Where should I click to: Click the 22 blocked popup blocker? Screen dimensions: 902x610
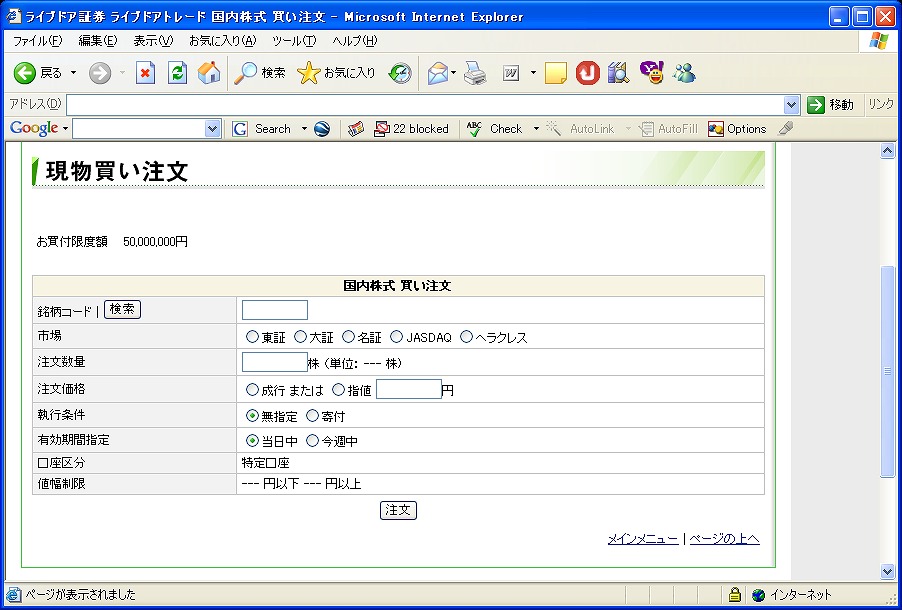pyautogui.click(x=411, y=129)
